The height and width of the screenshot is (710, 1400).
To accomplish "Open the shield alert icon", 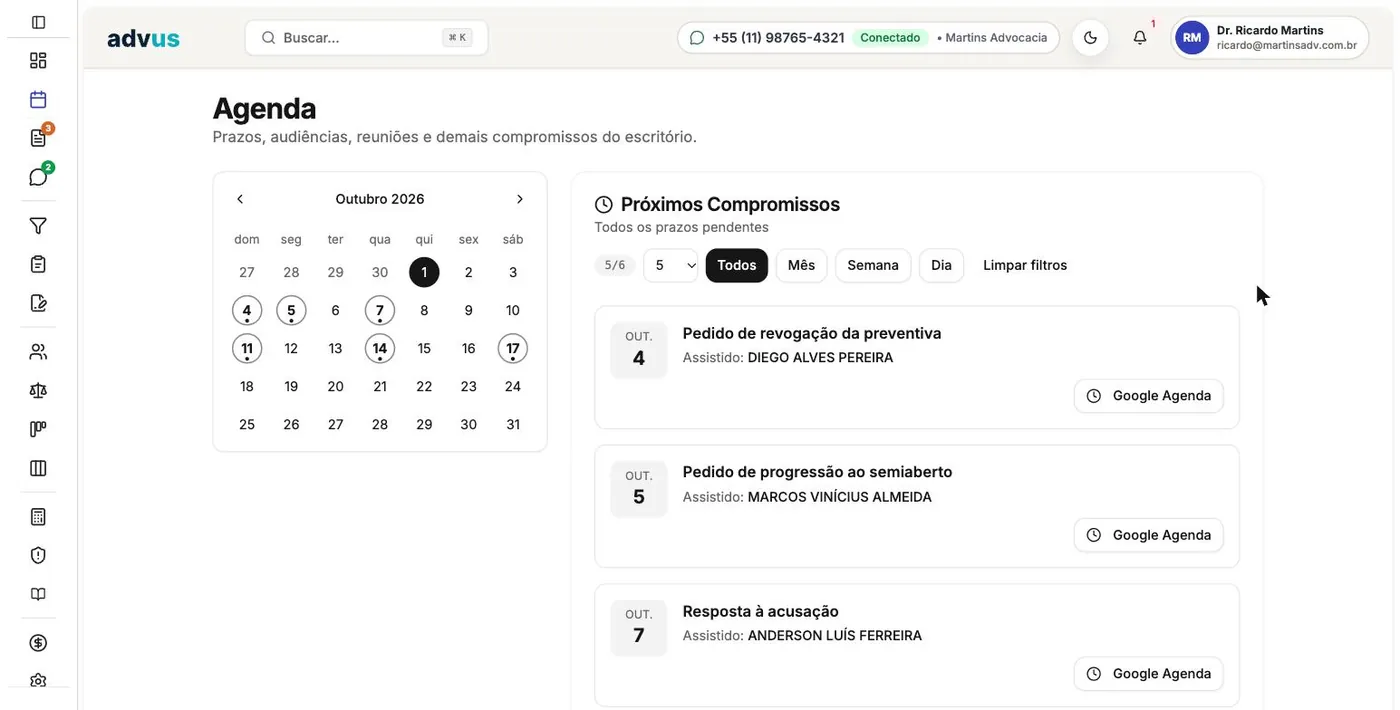I will click(38, 555).
